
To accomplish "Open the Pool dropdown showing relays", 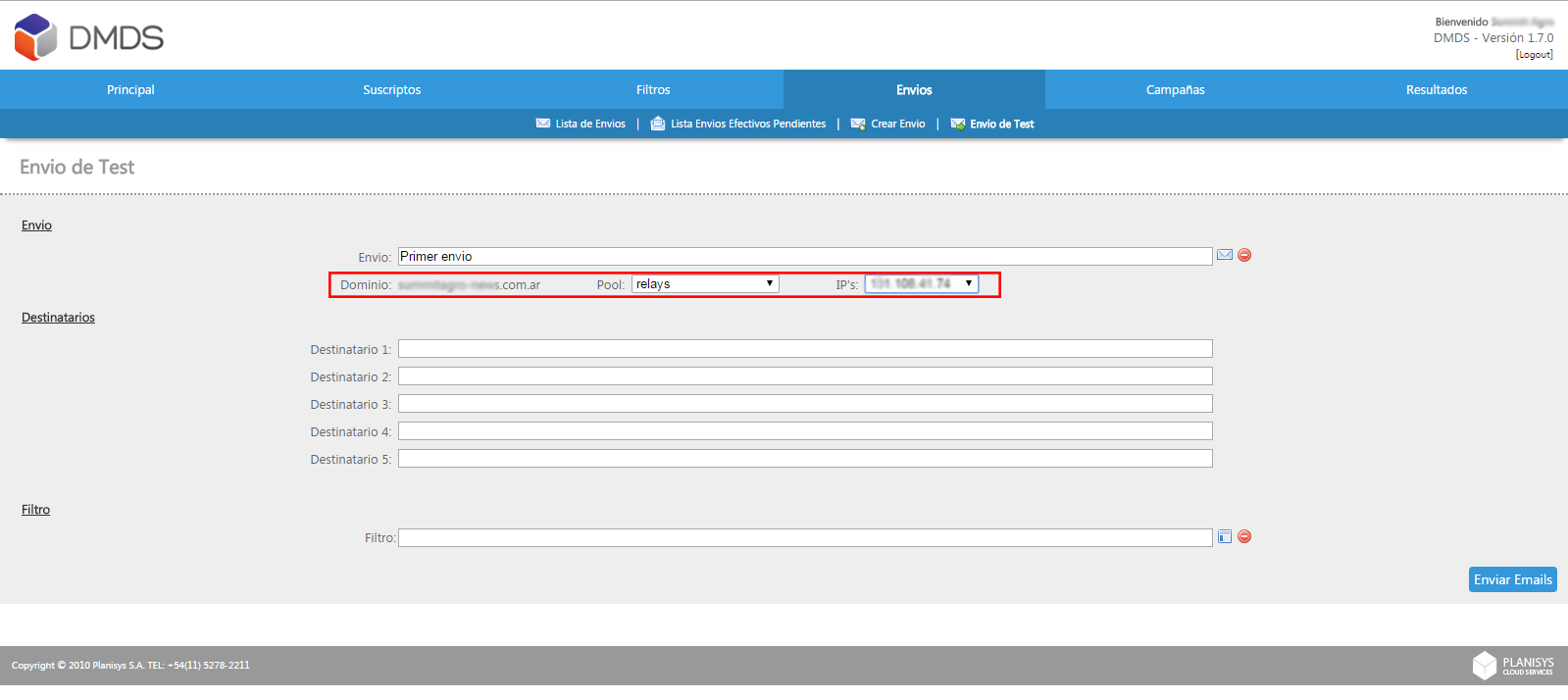I will [x=705, y=283].
